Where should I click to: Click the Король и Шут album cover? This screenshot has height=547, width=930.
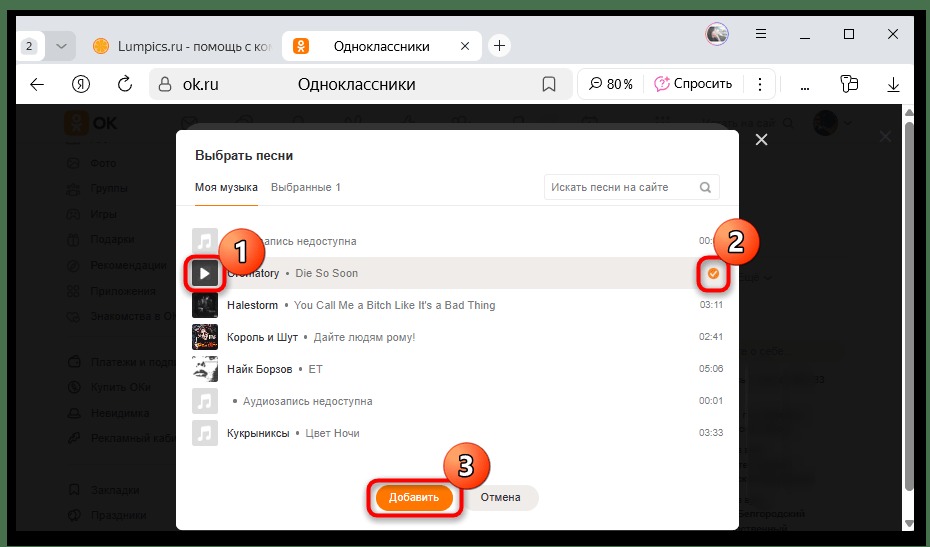[205, 337]
